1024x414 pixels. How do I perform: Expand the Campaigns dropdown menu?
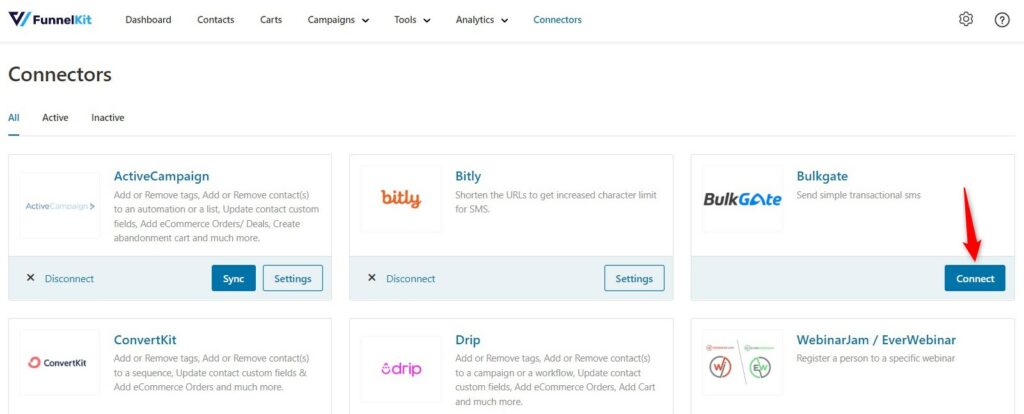point(338,20)
